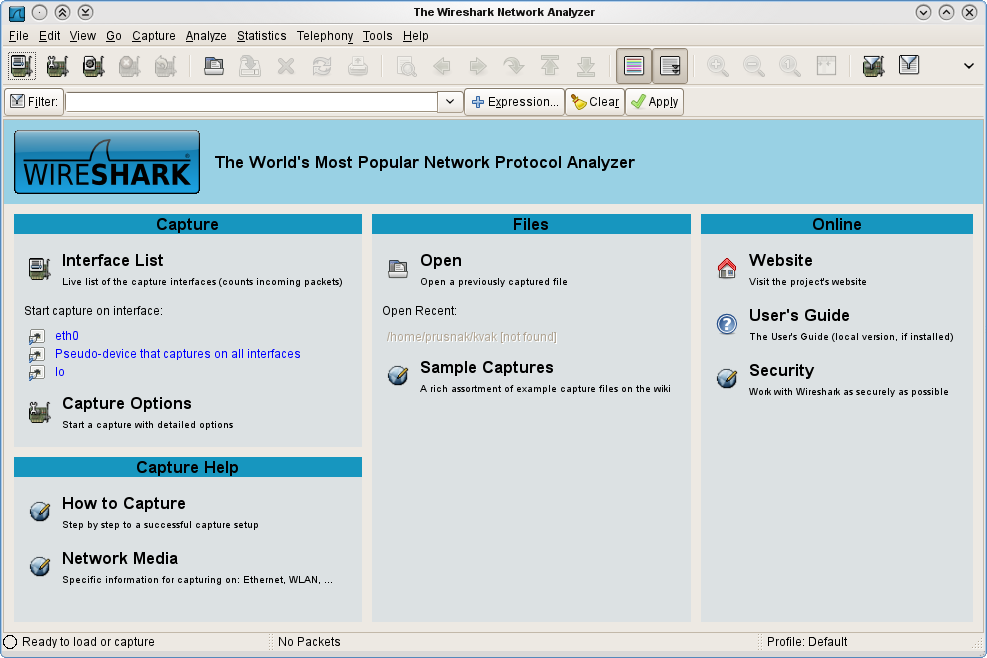Click Profile: Default in status bar

(807, 642)
